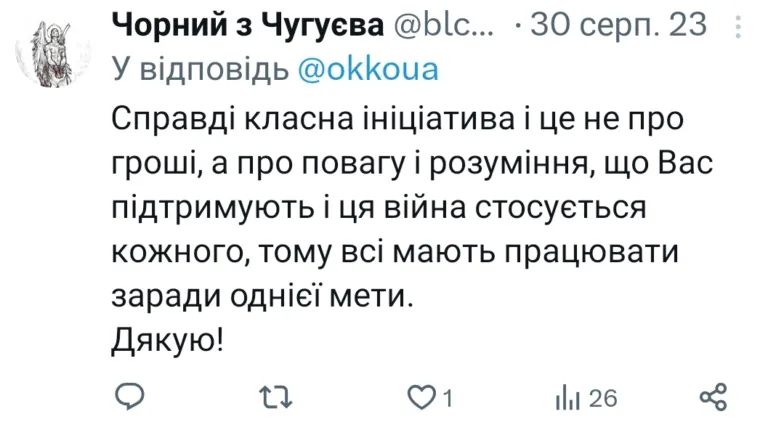The image size is (768, 430).
Task: Like the tweet with the heart icon
Action: pos(422,397)
